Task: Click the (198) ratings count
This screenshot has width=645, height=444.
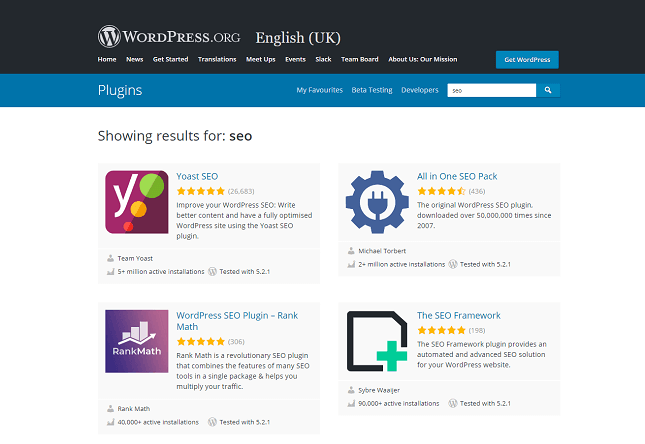Action: pos(477,330)
